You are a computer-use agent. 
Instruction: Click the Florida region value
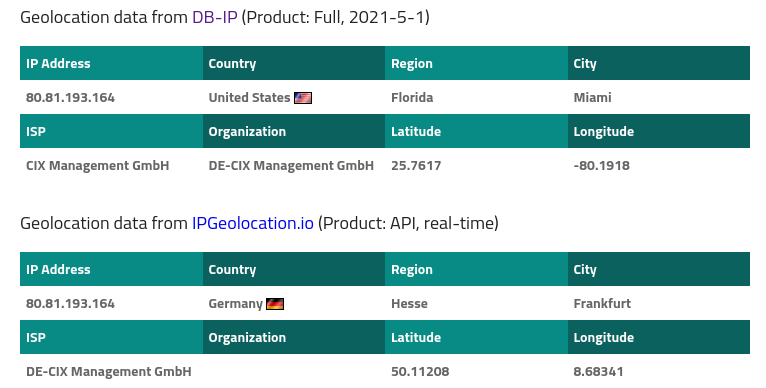(x=412, y=98)
